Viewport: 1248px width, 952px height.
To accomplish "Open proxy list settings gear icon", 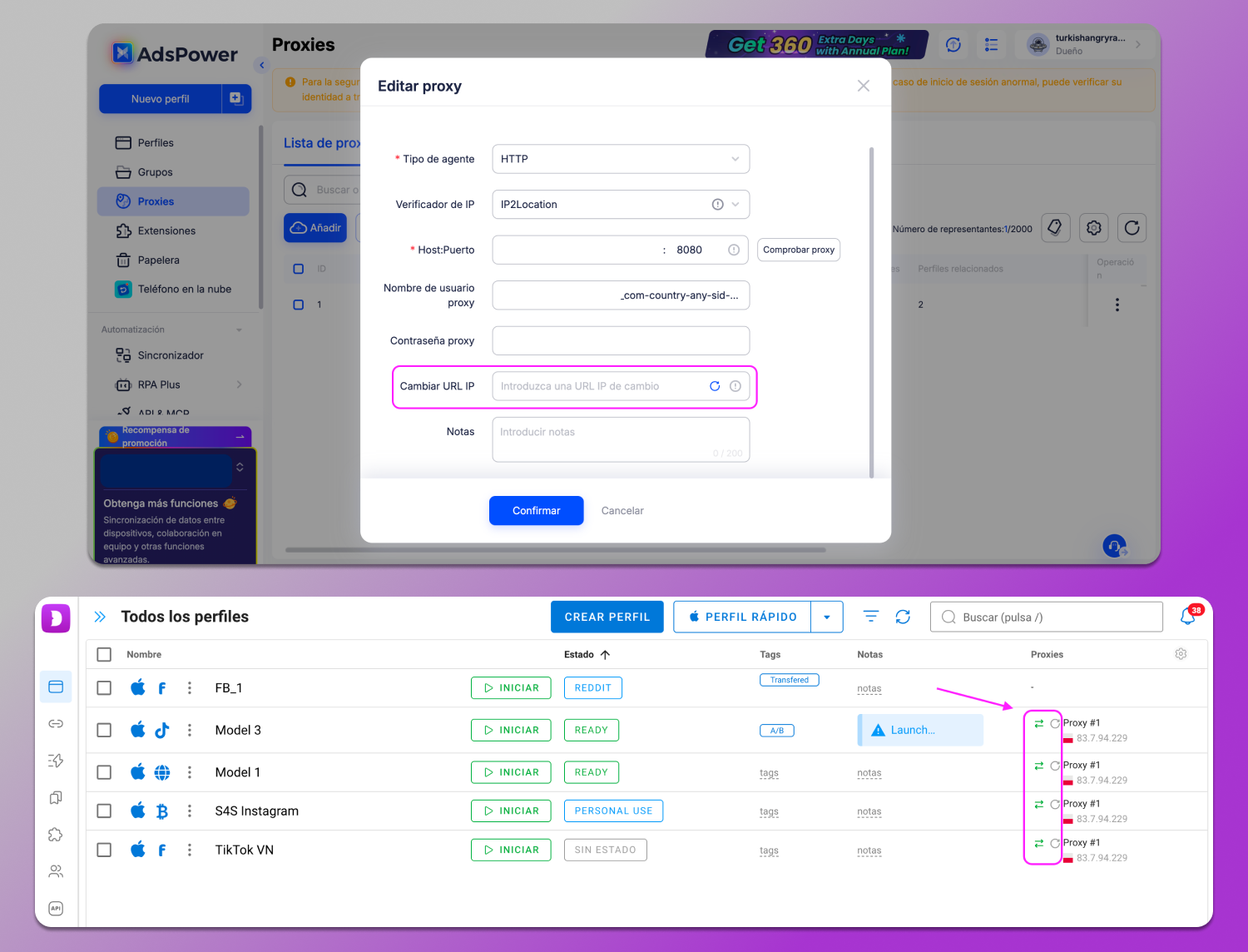I will point(1093,228).
